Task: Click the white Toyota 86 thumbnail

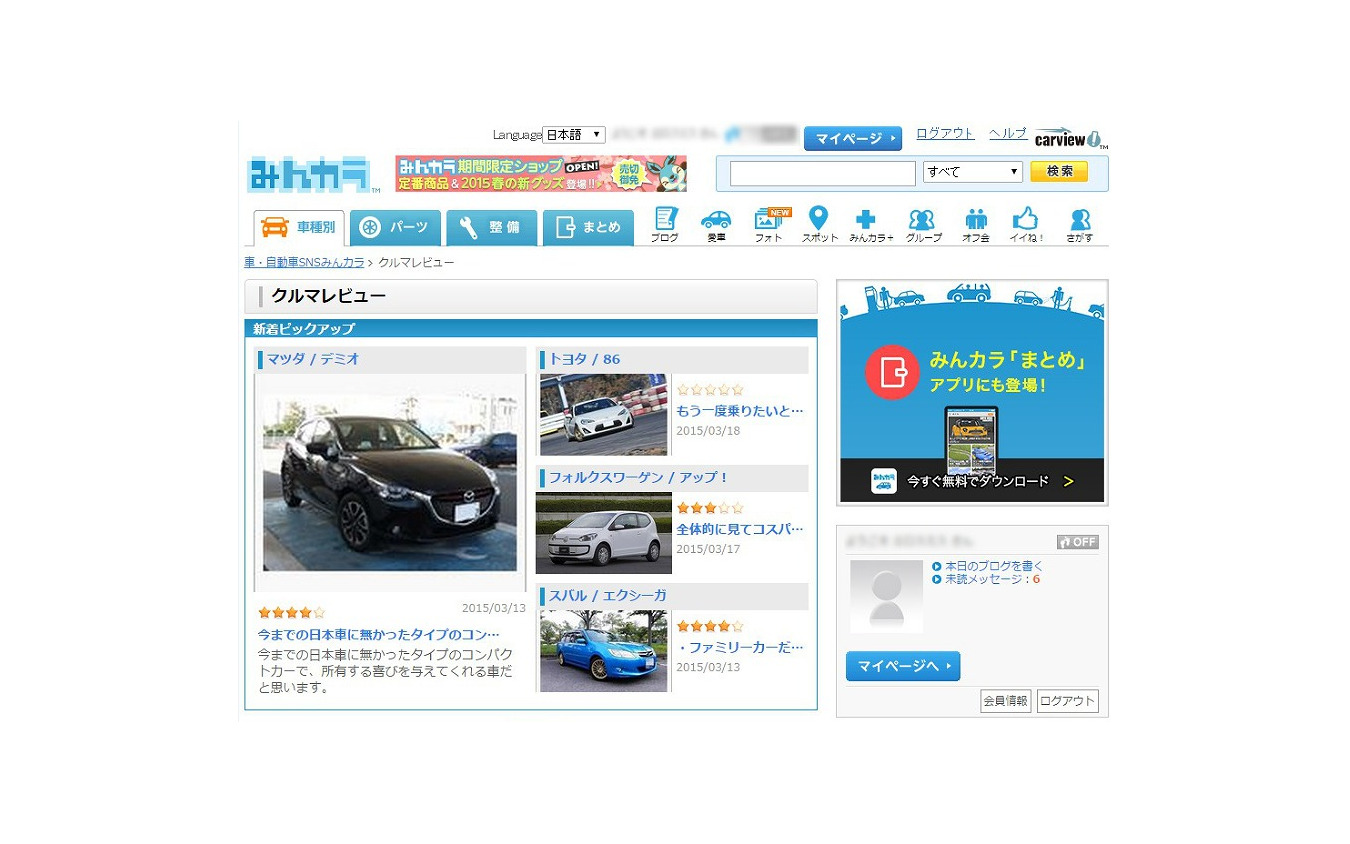Action: (604, 415)
